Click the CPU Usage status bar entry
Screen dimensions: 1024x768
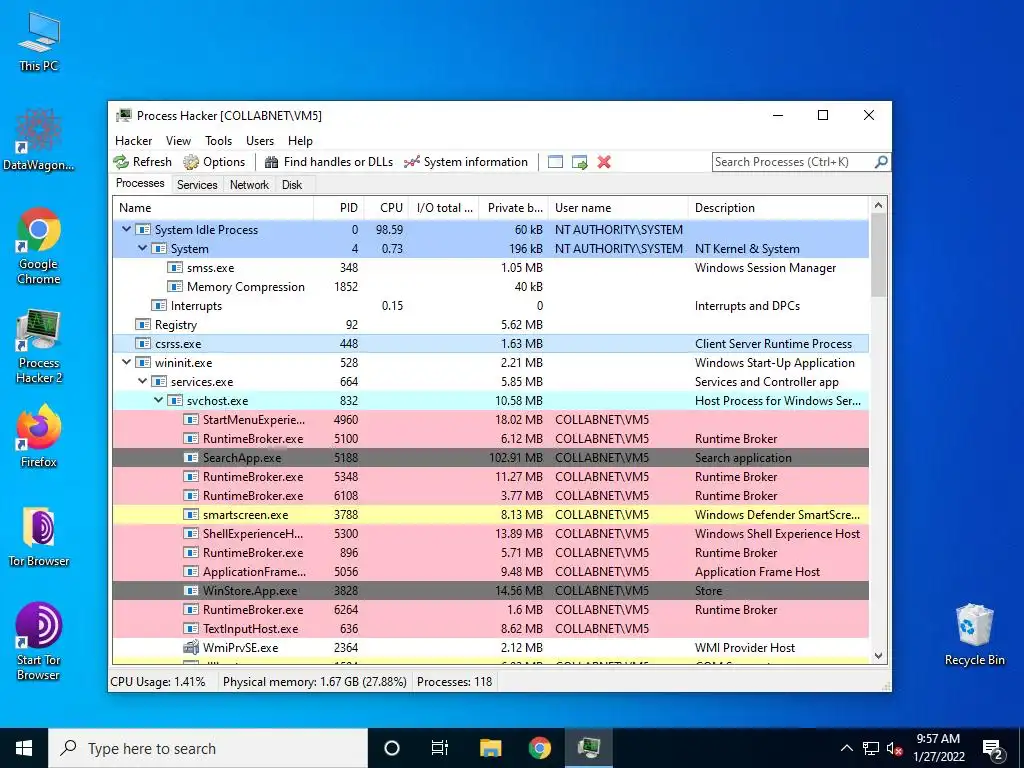point(157,682)
